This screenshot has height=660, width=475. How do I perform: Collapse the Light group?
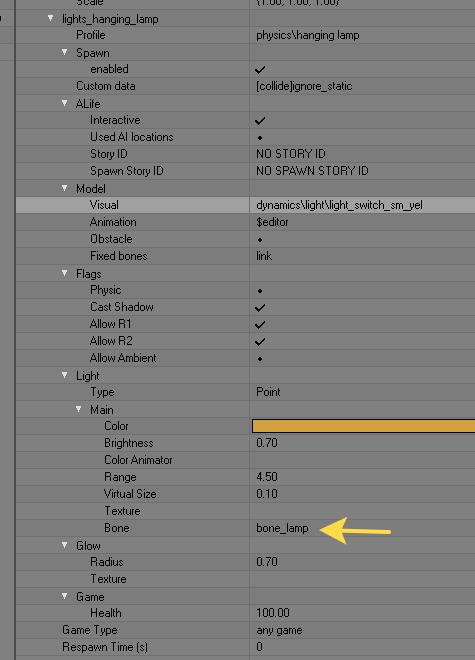click(64, 375)
